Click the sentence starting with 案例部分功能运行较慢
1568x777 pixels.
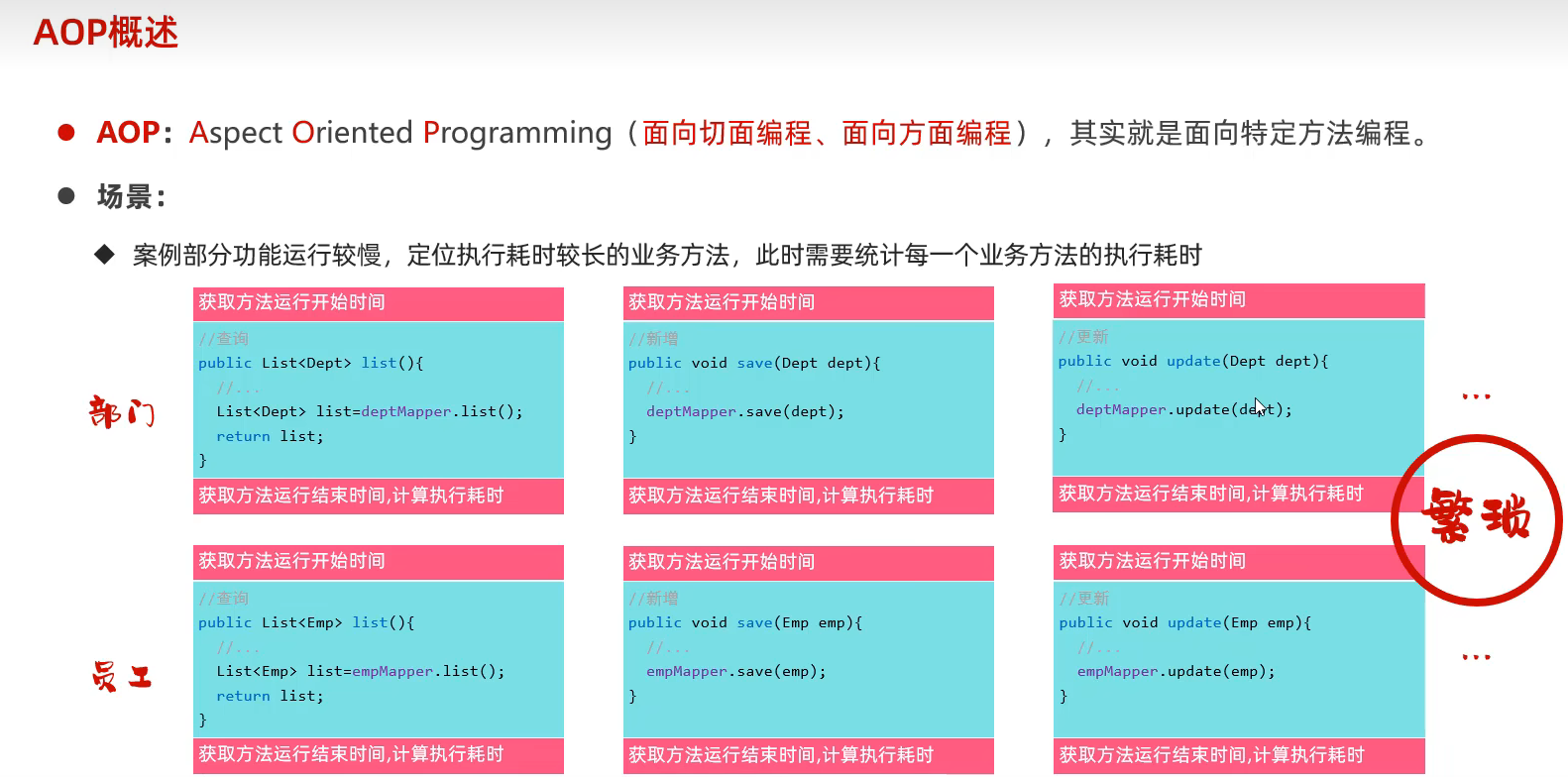click(666, 256)
